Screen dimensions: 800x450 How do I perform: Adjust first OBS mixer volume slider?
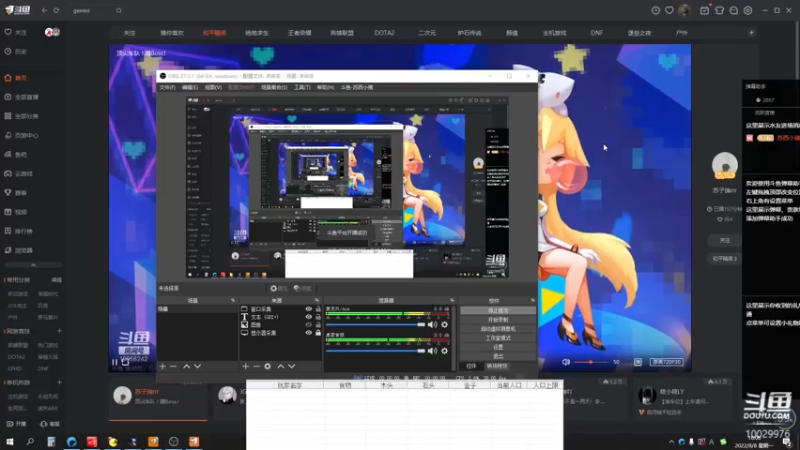375,324
